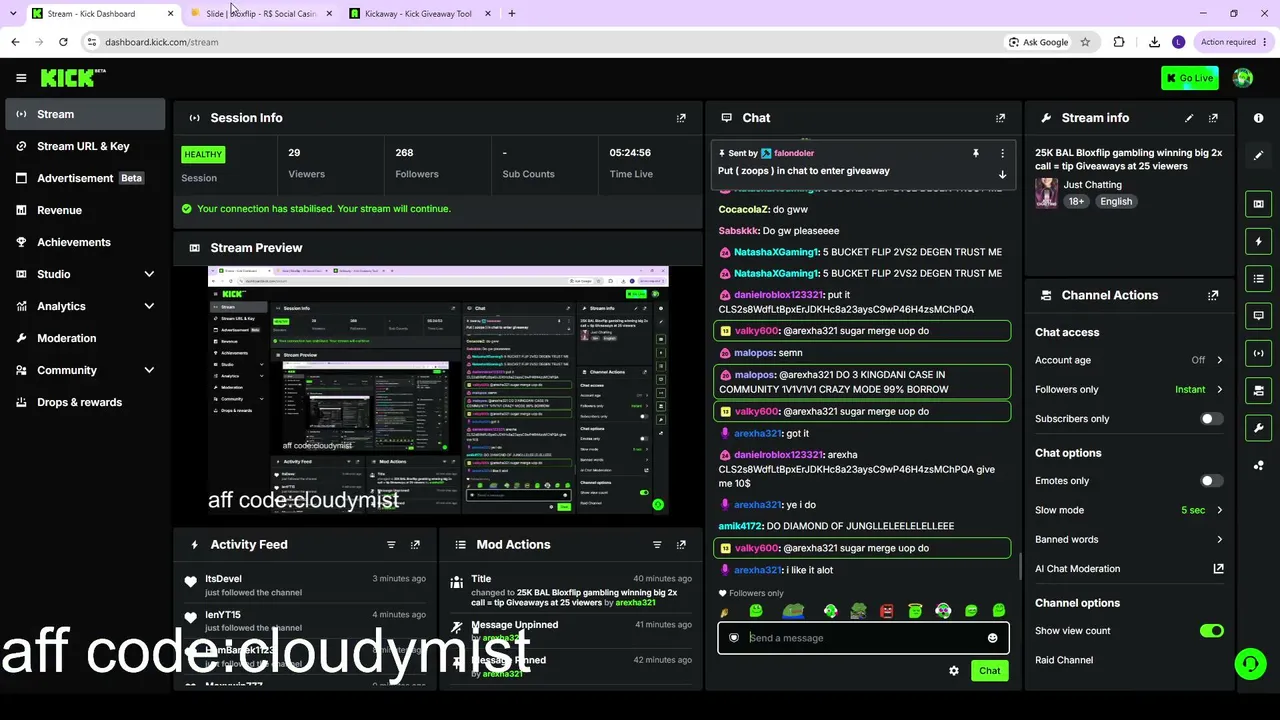The image size is (1280, 720).
Task: Open pinned message three-dot options
Action: 1002,153
